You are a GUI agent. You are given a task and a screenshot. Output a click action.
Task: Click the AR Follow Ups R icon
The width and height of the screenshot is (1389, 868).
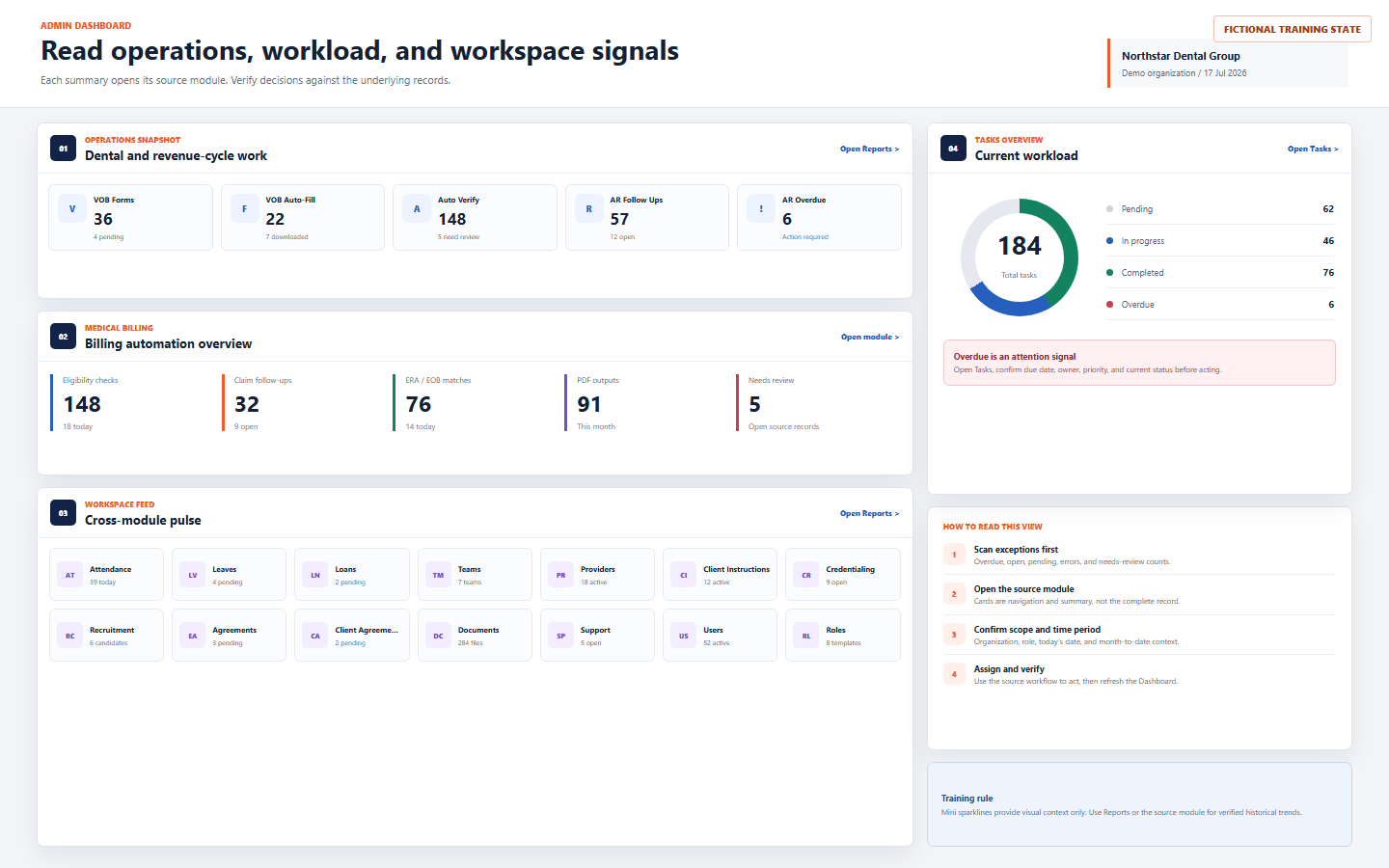588,208
